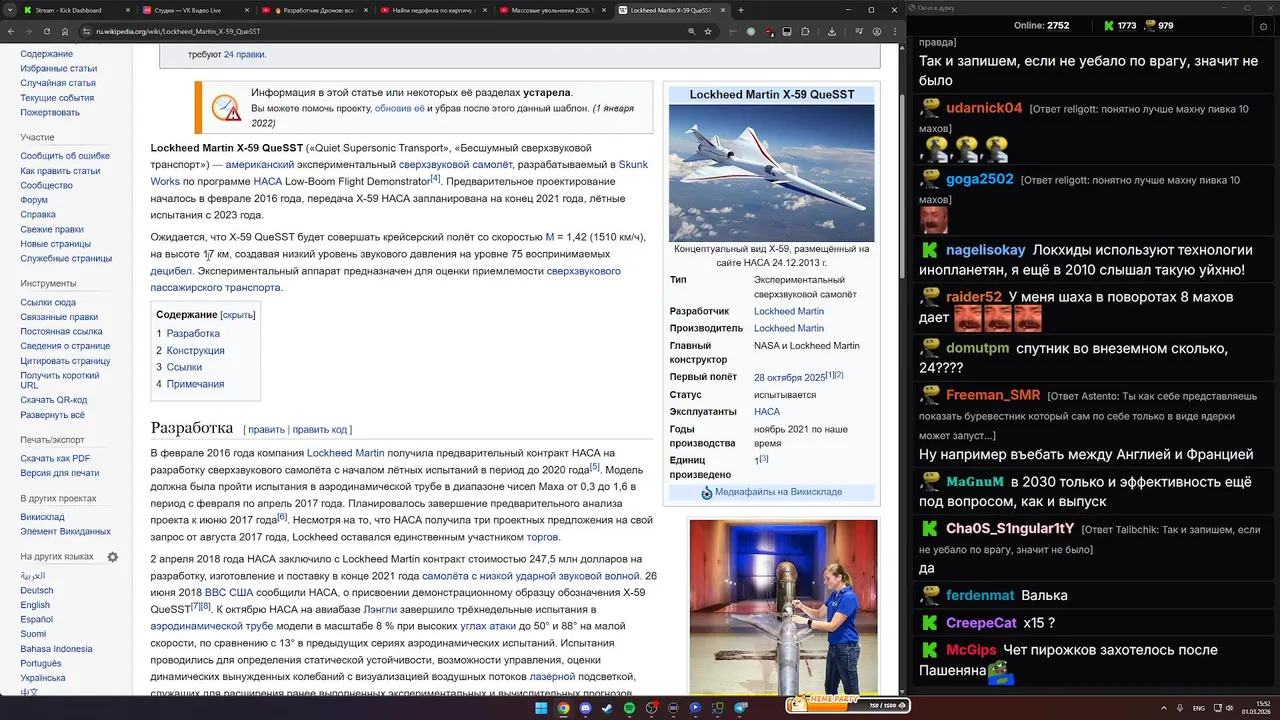Open Telegram from the taskbar
This screenshot has height=720, width=1280.
click(741, 708)
